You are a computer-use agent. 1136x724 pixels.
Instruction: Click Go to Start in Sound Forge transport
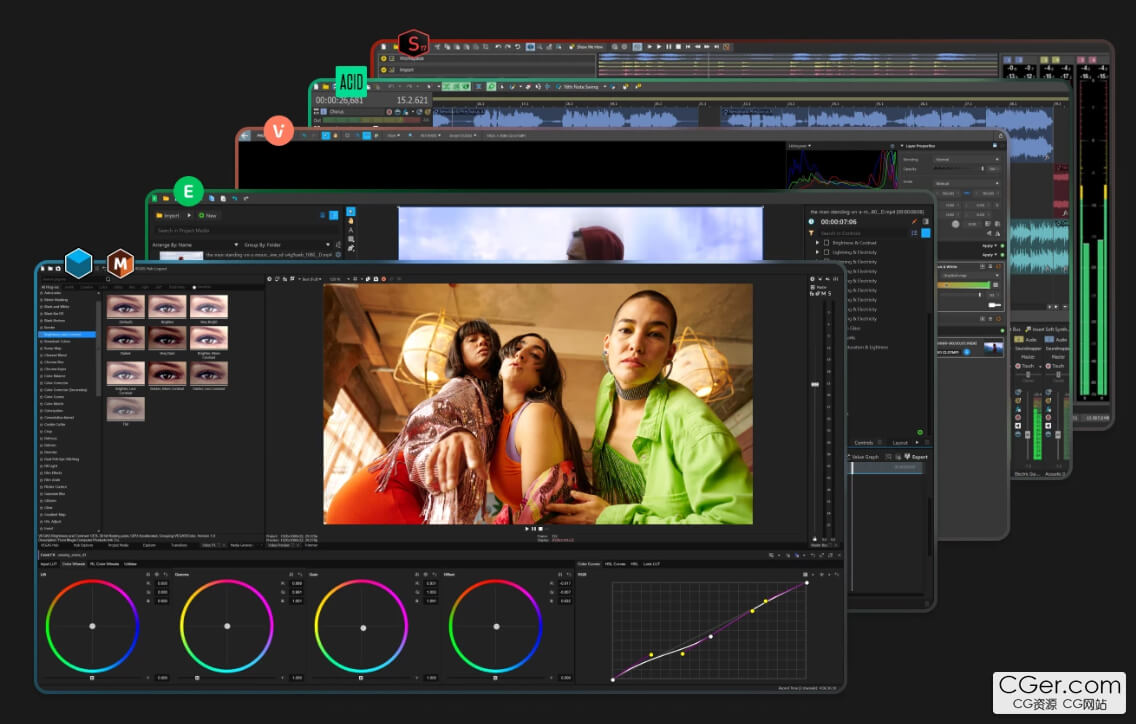pyautogui.click(x=688, y=47)
